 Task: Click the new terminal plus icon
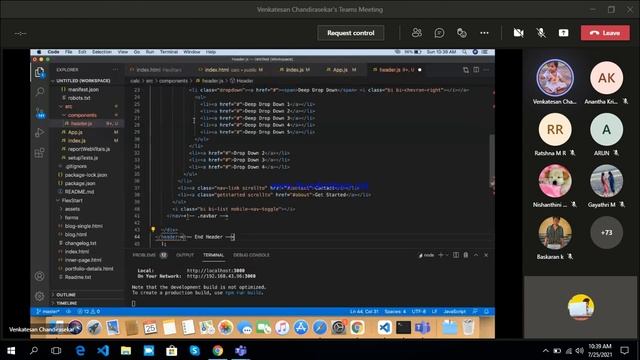pyautogui.click(x=440, y=255)
